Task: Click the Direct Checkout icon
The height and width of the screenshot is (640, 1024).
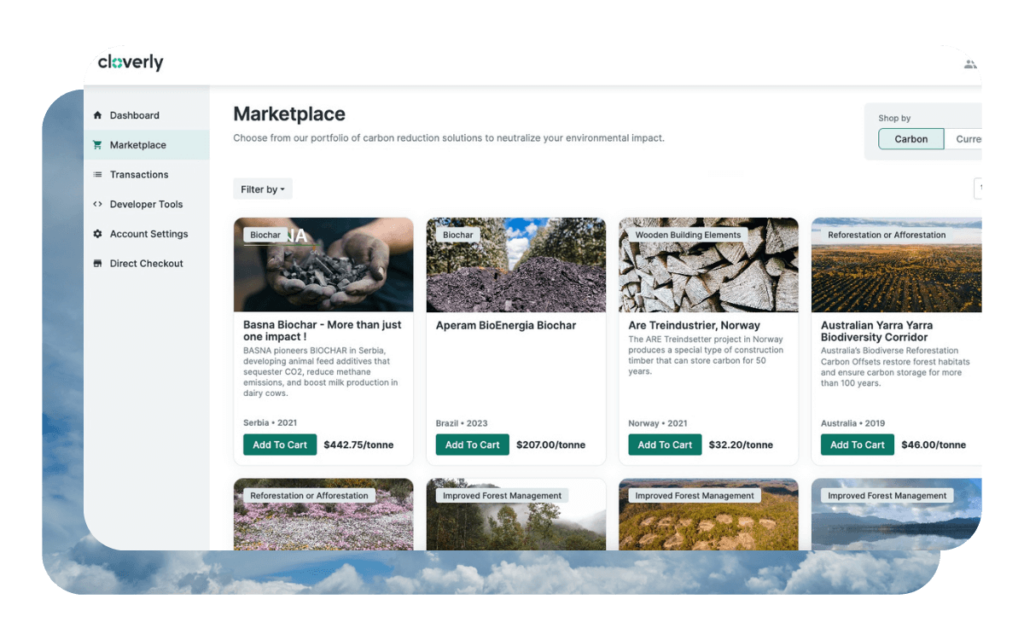Action: [x=97, y=263]
